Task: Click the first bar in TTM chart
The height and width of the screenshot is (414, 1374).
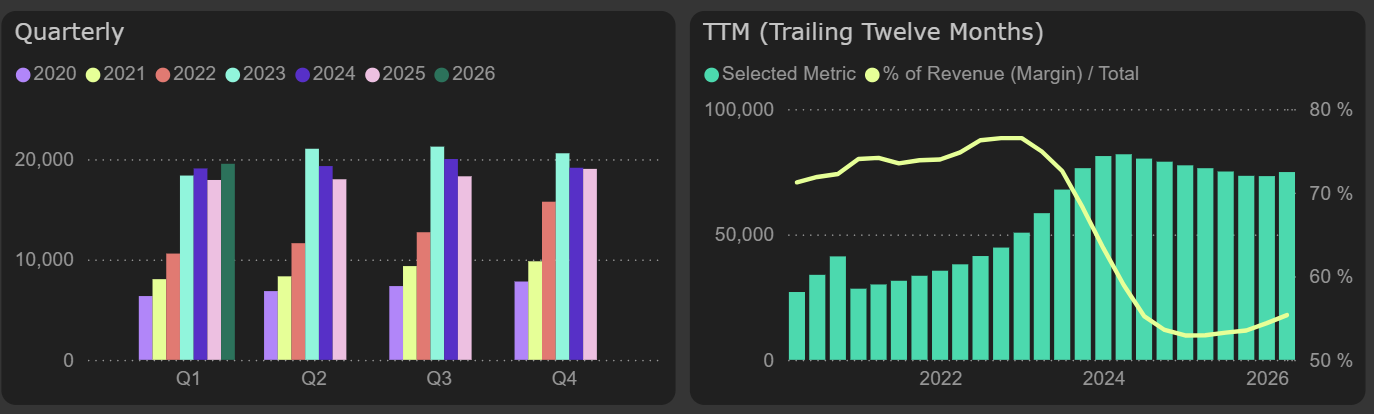Action: coord(797,325)
